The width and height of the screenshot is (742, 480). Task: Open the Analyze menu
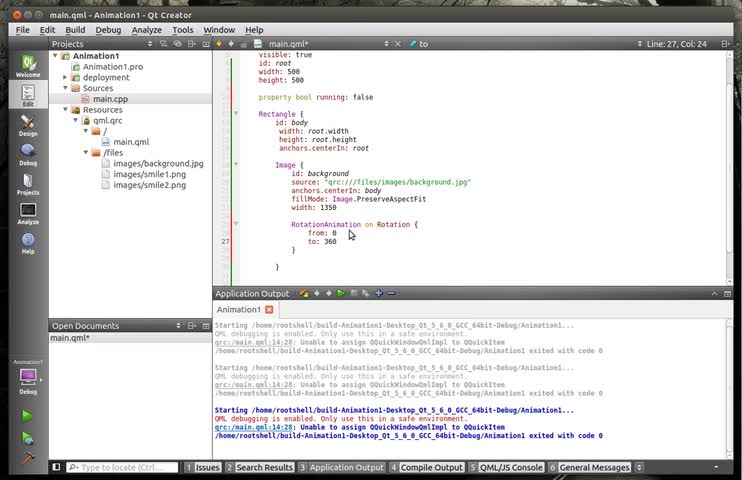tap(147, 30)
